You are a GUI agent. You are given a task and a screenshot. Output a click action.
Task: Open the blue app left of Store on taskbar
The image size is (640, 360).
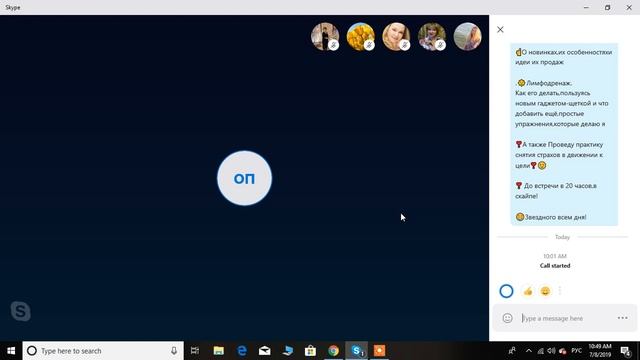coord(287,351)
